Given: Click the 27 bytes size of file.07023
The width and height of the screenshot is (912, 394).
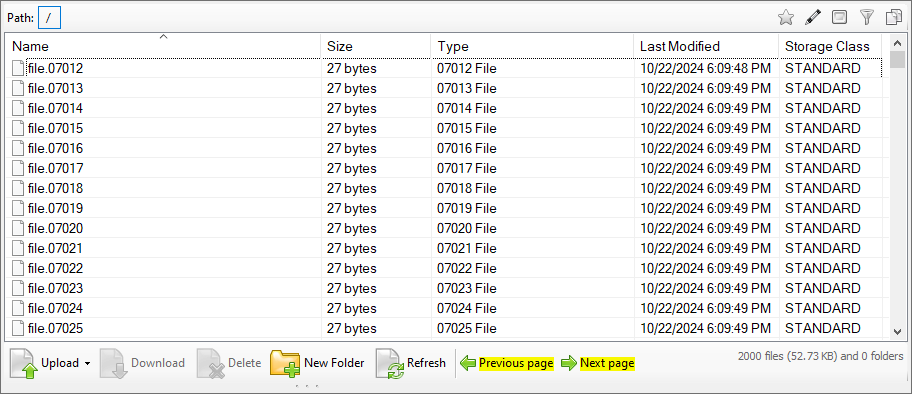Looking at the screenshot, I should (x=351, y=288).
